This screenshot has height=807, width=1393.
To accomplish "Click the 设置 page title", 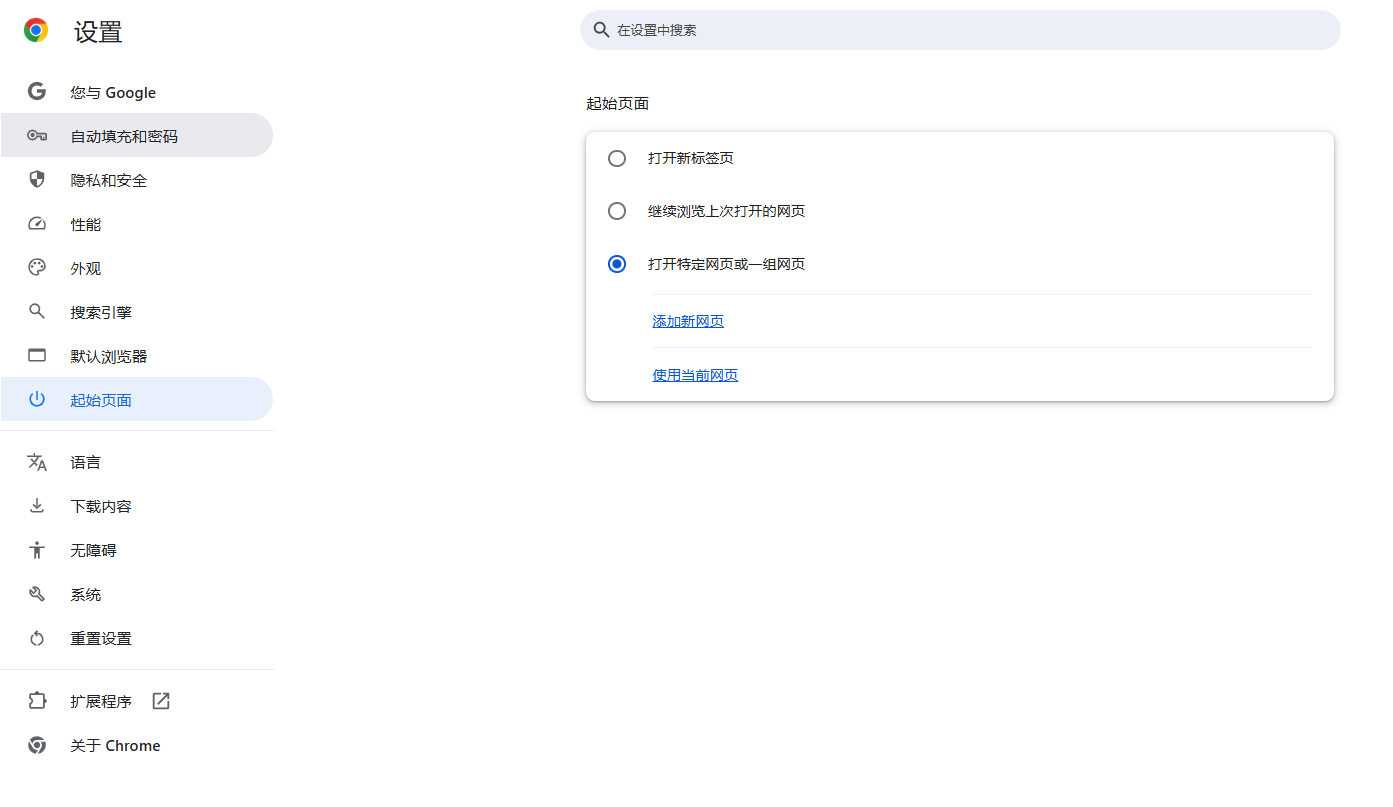I will 98,32.
